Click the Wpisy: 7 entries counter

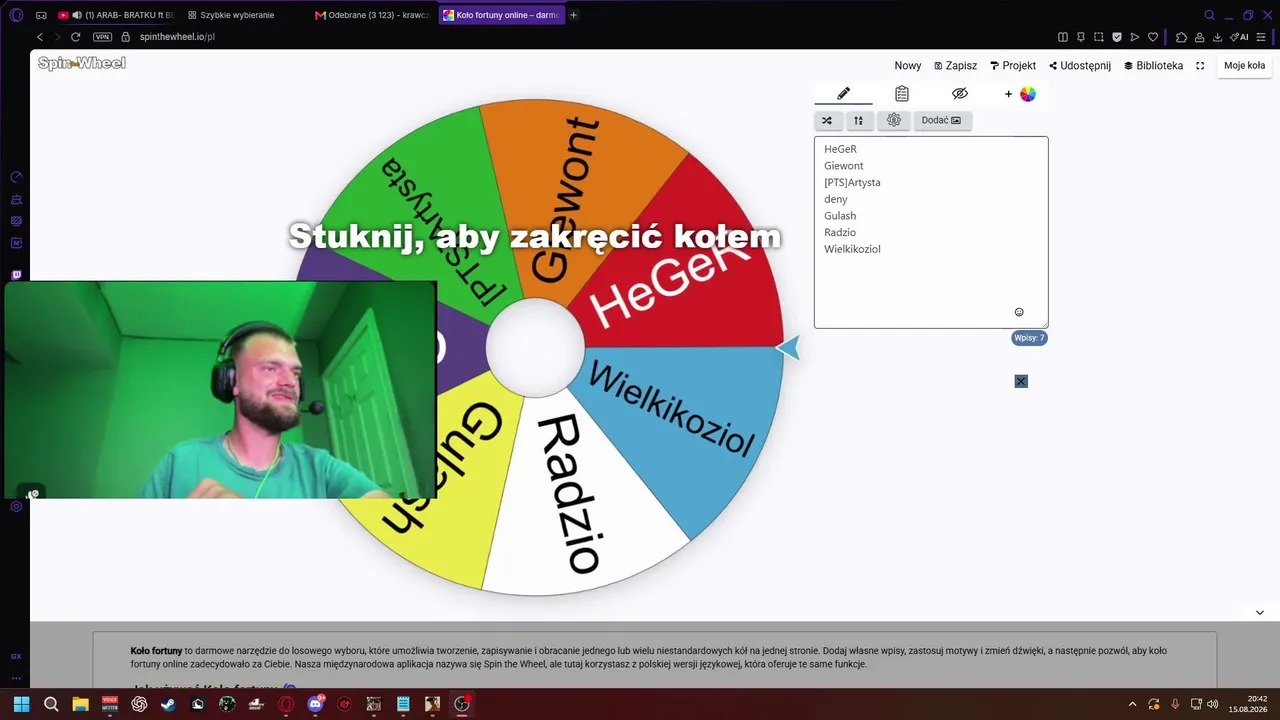pos(1029,338)
